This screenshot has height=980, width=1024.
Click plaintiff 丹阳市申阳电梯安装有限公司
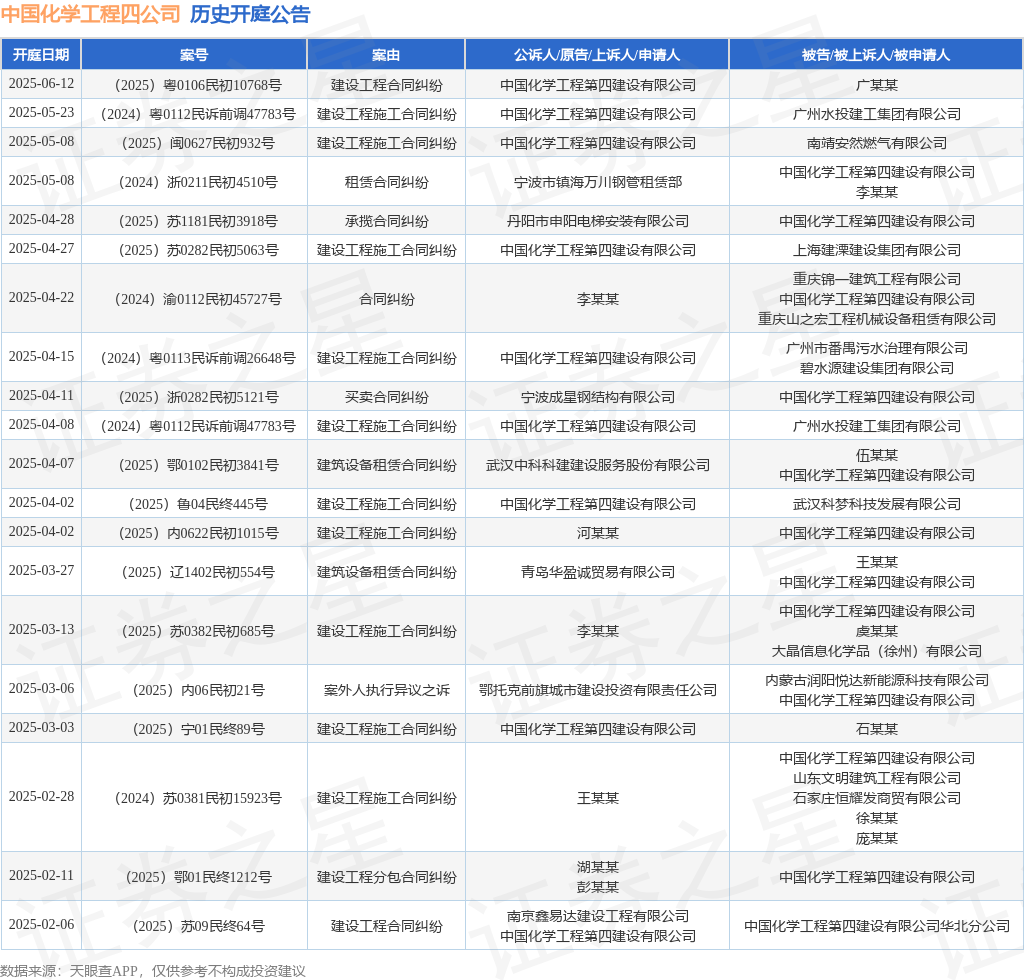(598, 221)
